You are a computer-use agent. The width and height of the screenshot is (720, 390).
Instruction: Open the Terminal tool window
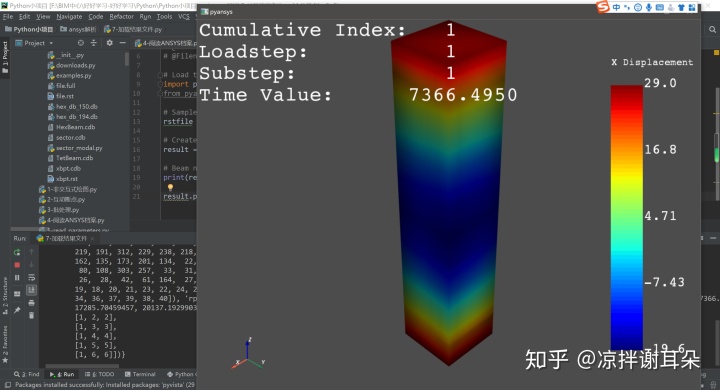pos(141,374)
